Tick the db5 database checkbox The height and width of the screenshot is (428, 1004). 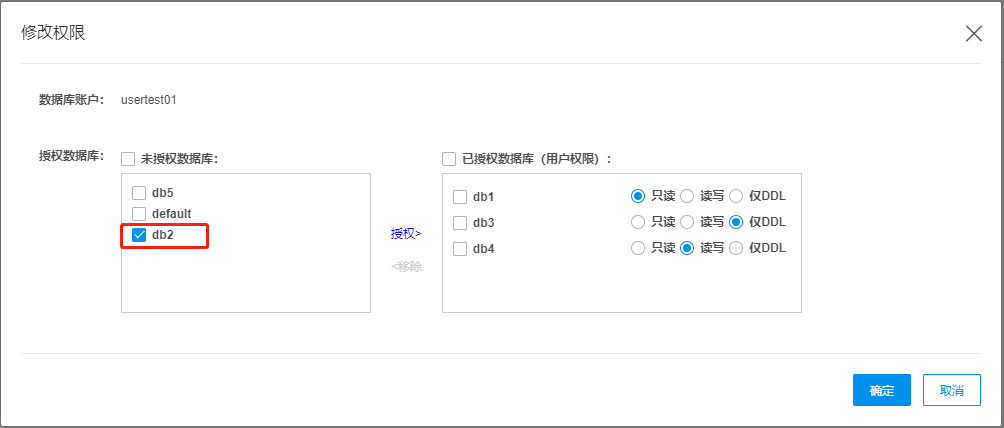[139, 192]
